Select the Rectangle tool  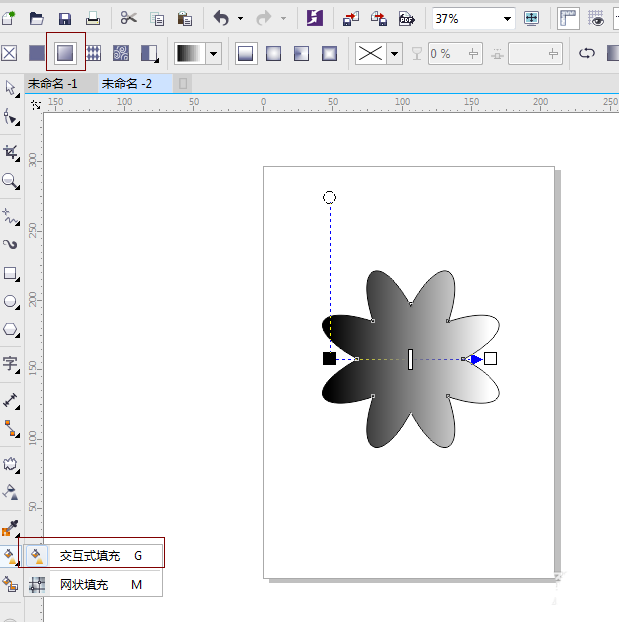[11, 274]
